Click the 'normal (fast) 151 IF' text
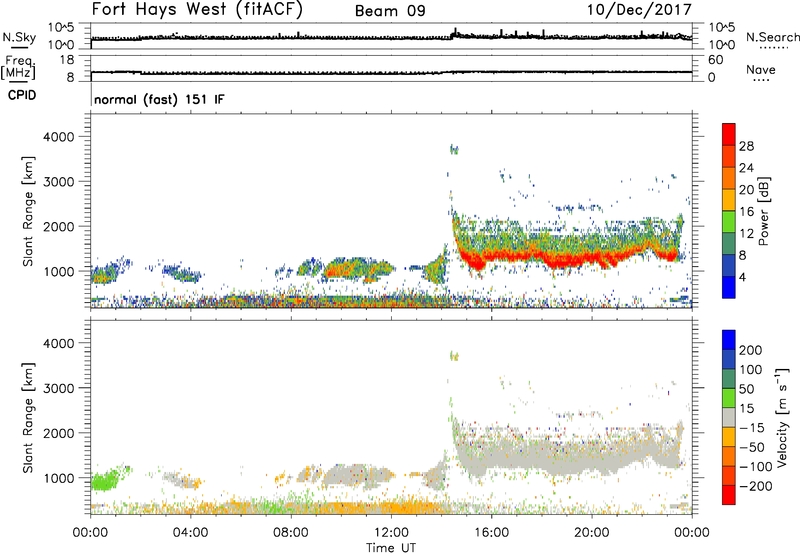Screen dimensions: 800x554 pos(159,99)
